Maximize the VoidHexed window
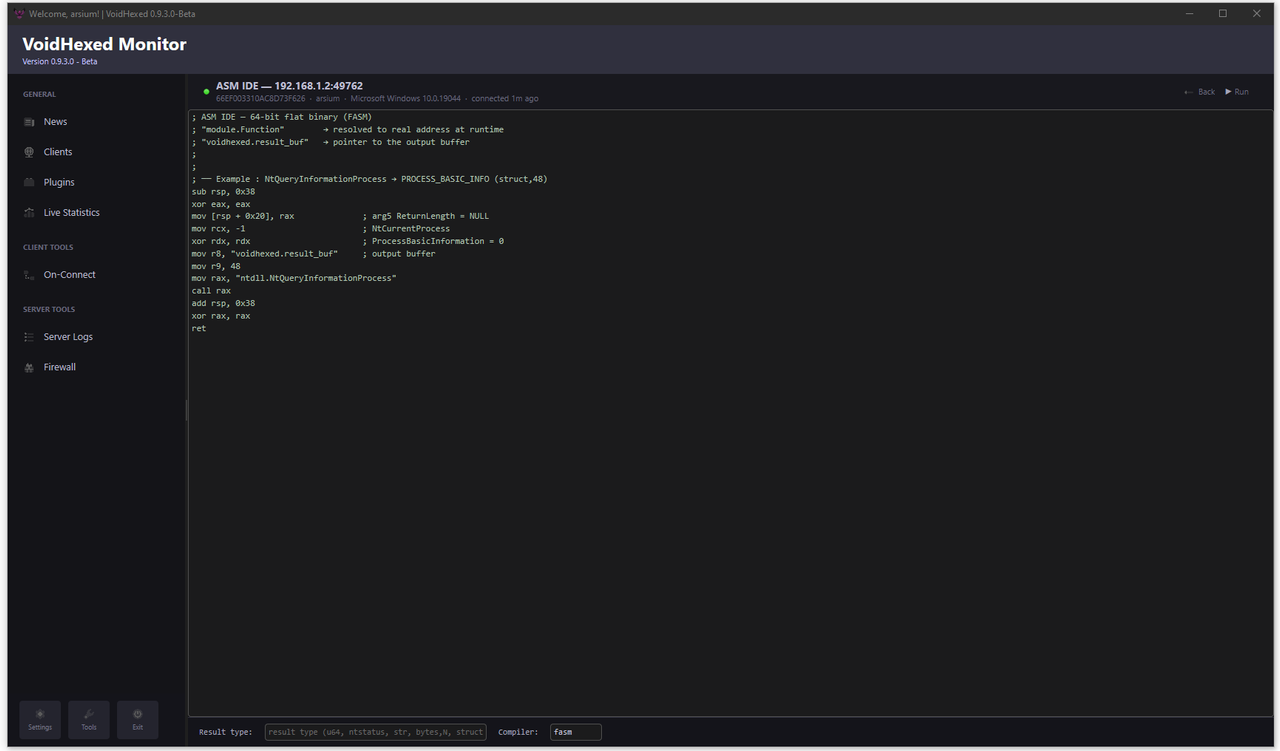The height and width of the screenshot is (751, 1280). [x=1222, y=13]
